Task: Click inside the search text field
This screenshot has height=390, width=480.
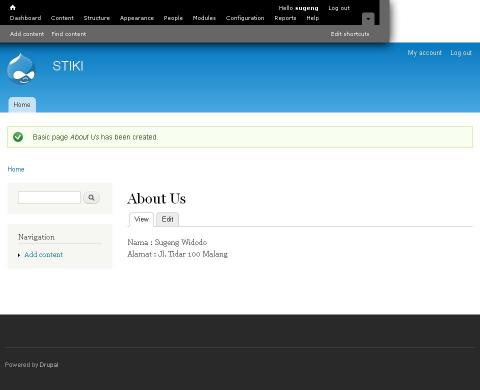Action: [x=49, y=197]
